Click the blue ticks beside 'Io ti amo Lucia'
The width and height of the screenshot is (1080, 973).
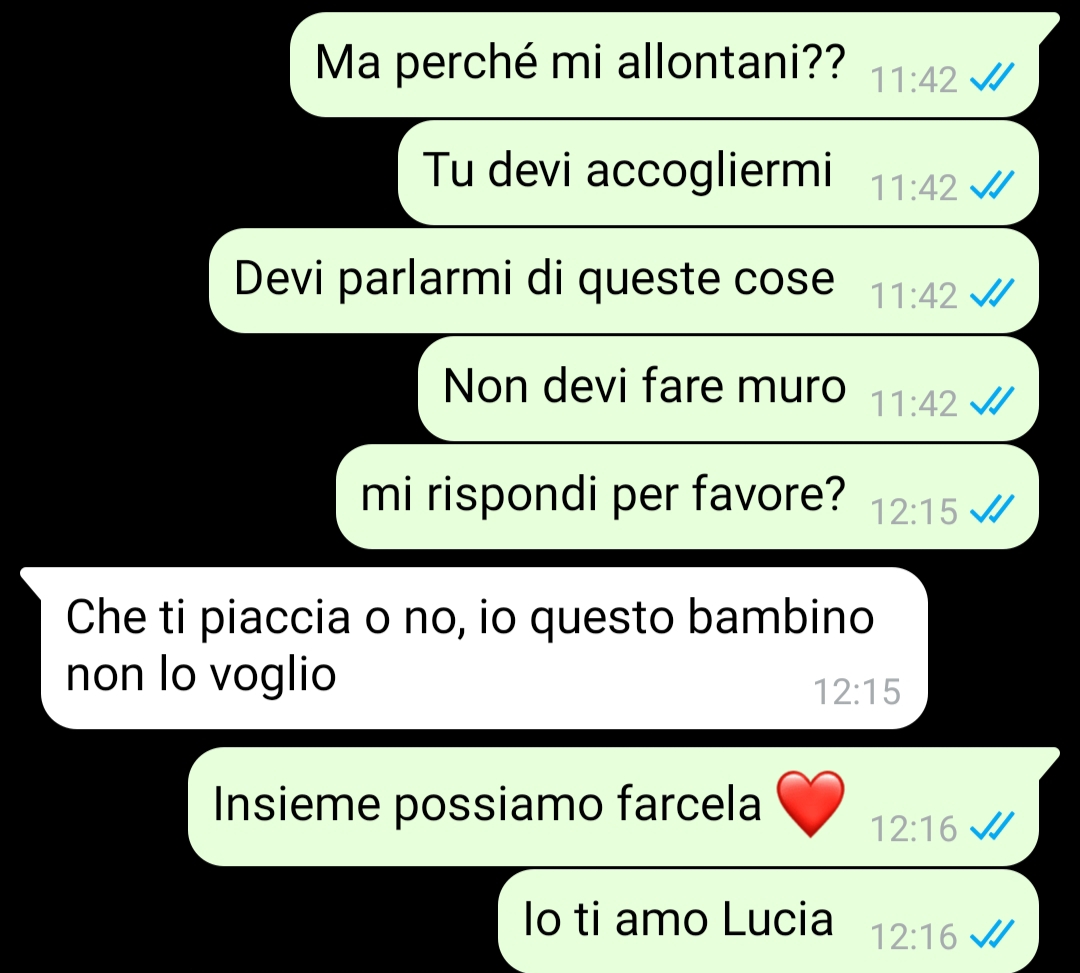(992, 935)
